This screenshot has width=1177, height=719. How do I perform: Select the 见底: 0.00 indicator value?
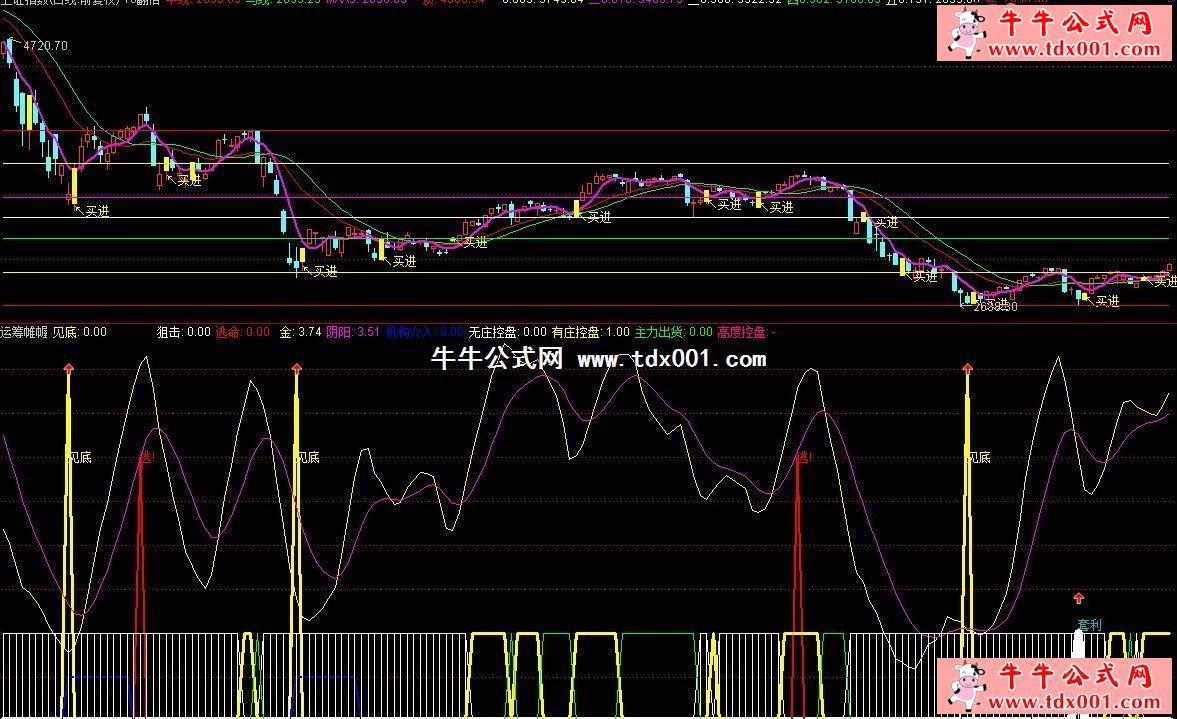click(80, 332)
